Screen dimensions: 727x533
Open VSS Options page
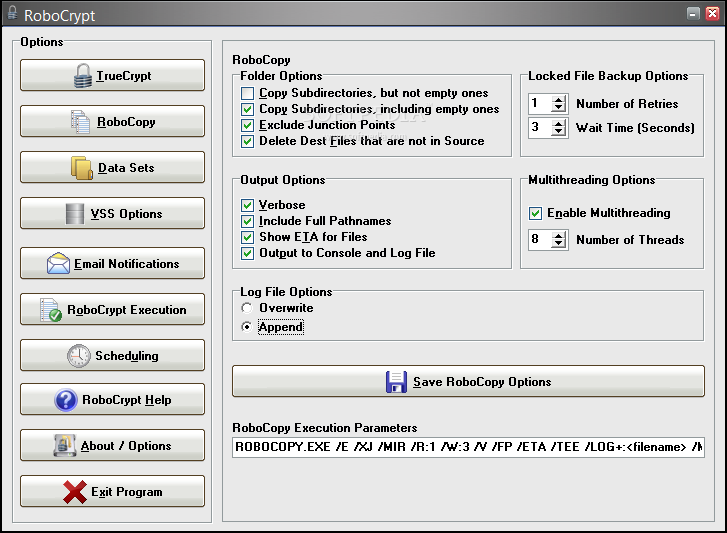[x=112, y=213]
